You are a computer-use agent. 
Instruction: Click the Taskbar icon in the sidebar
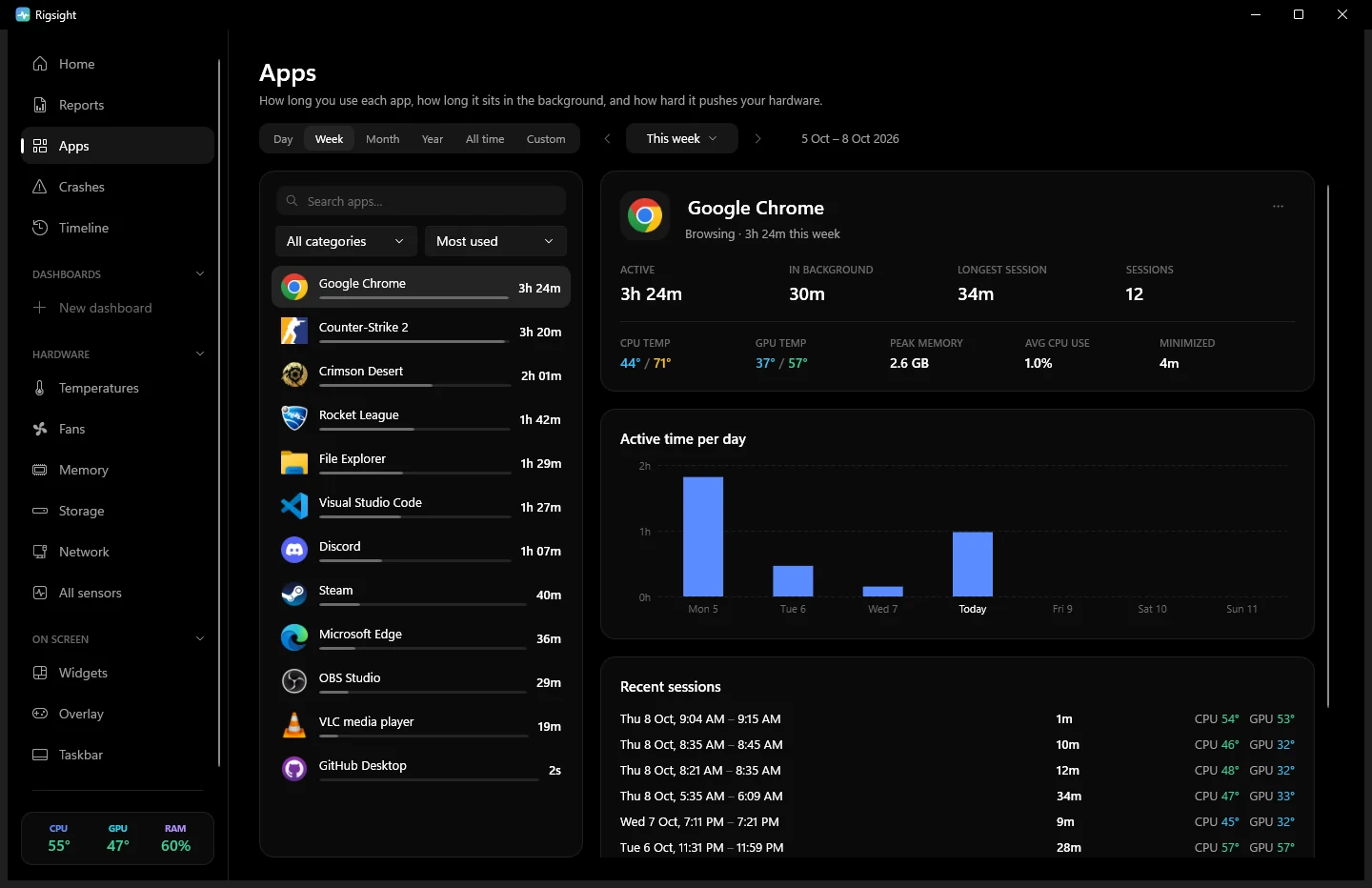(x=40, y=755)
